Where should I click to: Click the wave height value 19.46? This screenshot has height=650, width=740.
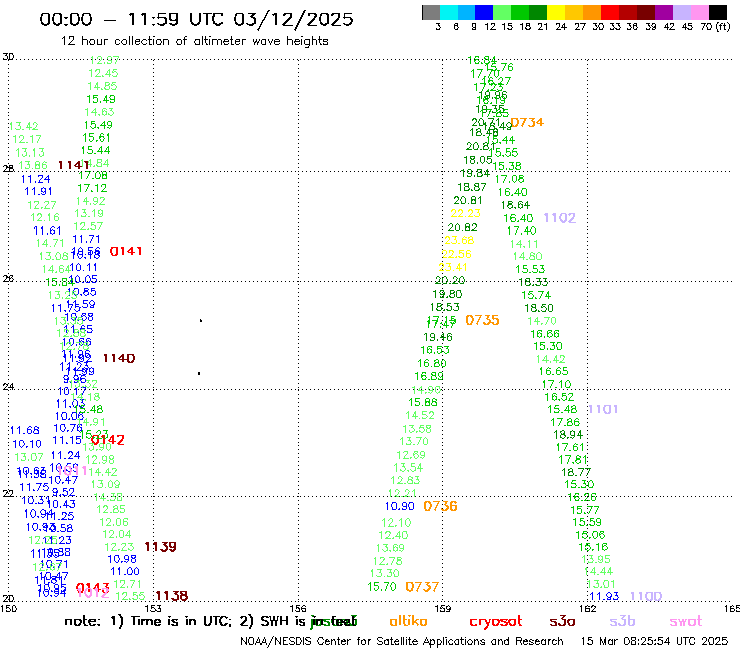pos(438,337)
